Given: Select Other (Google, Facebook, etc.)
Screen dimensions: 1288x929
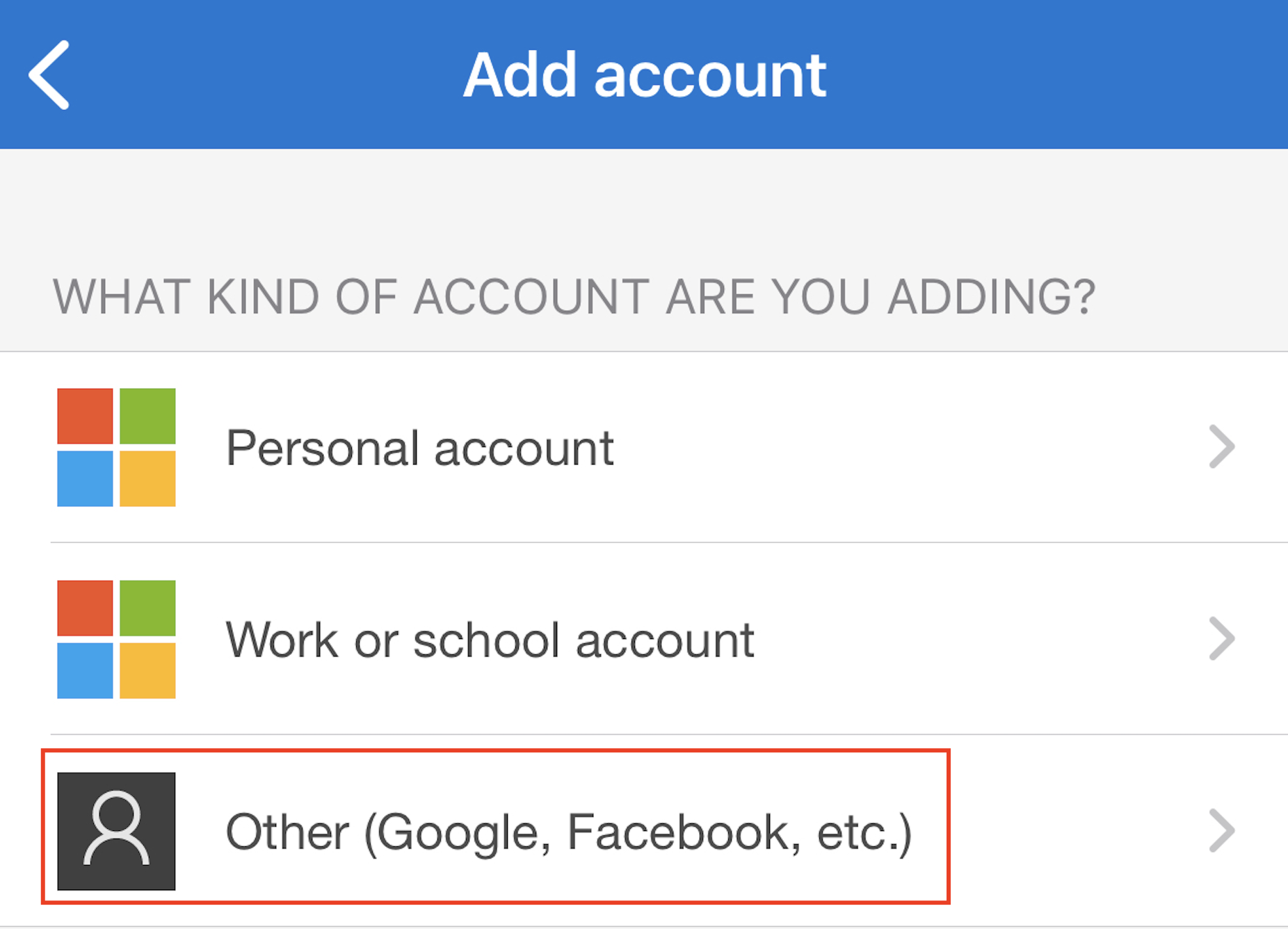Looking at the screenshot, I should pyautogui.click(x=567, y=832).
